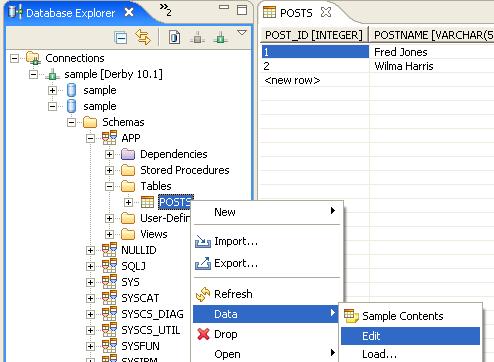The height and width of the screenshot is (362, 494).
Task: Choose Edit from the Data submenu
Action: 410,336
